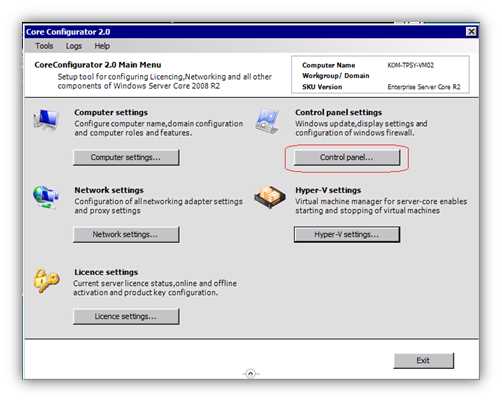The height and width of the screenshot is (402, 502).
Task: Open the Tools menu
Action: [44, 46]
